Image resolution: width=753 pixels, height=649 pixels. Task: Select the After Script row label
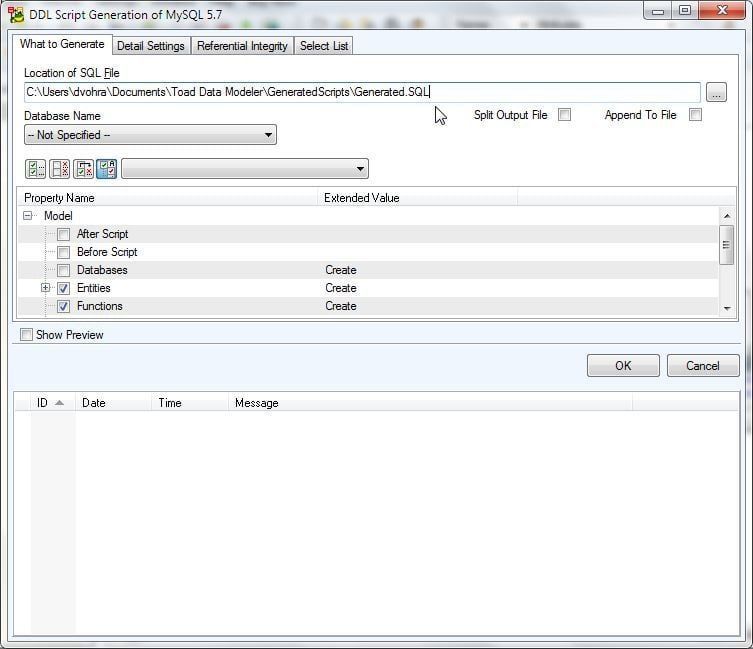102,234
